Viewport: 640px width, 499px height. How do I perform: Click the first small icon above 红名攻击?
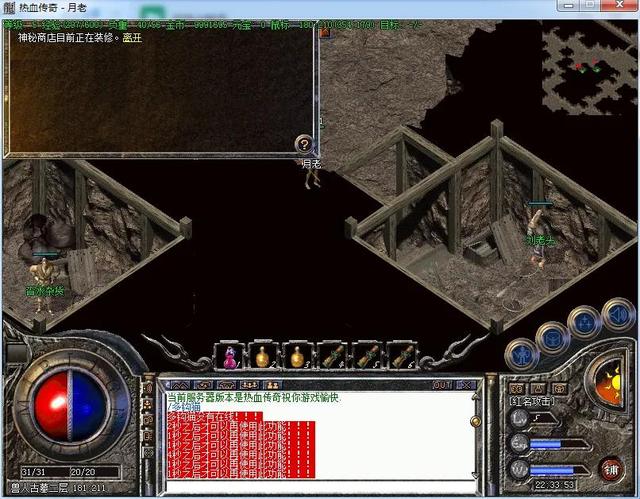point(517,388)
